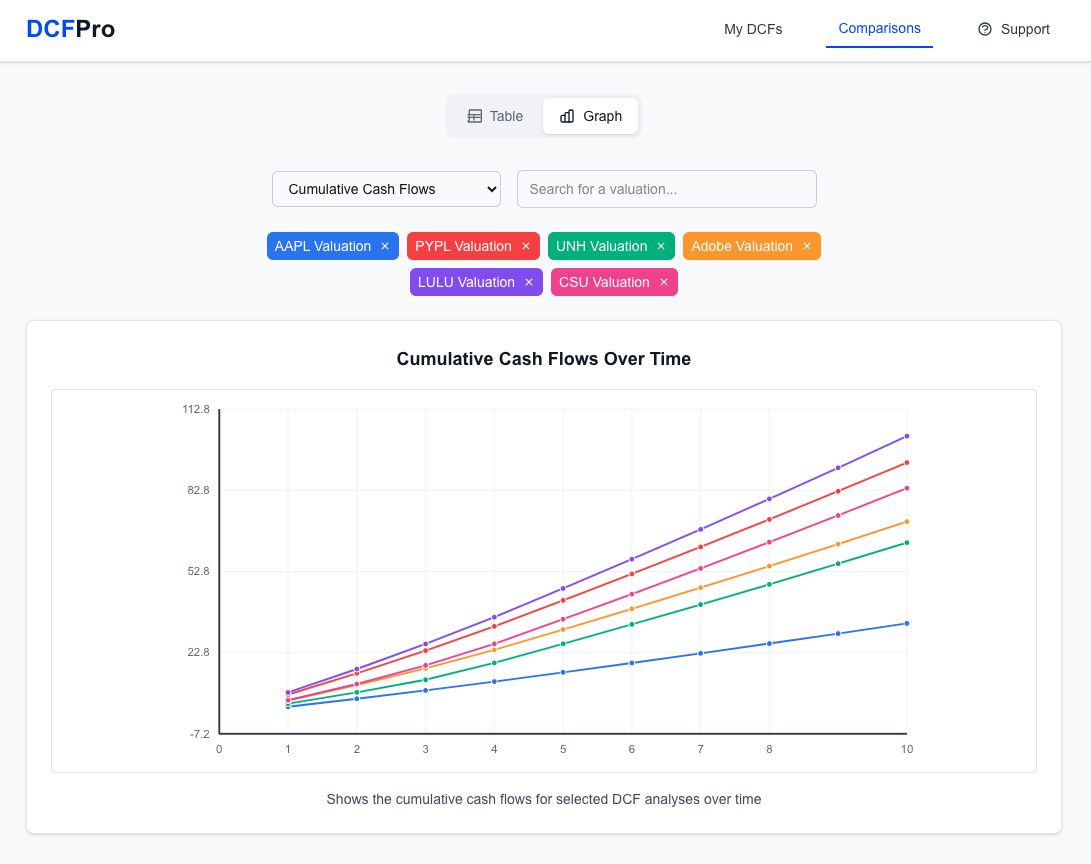The image size is (1091, 864).
Task: Click the blue AAPL data point at year 5
Action: (563, 673)
